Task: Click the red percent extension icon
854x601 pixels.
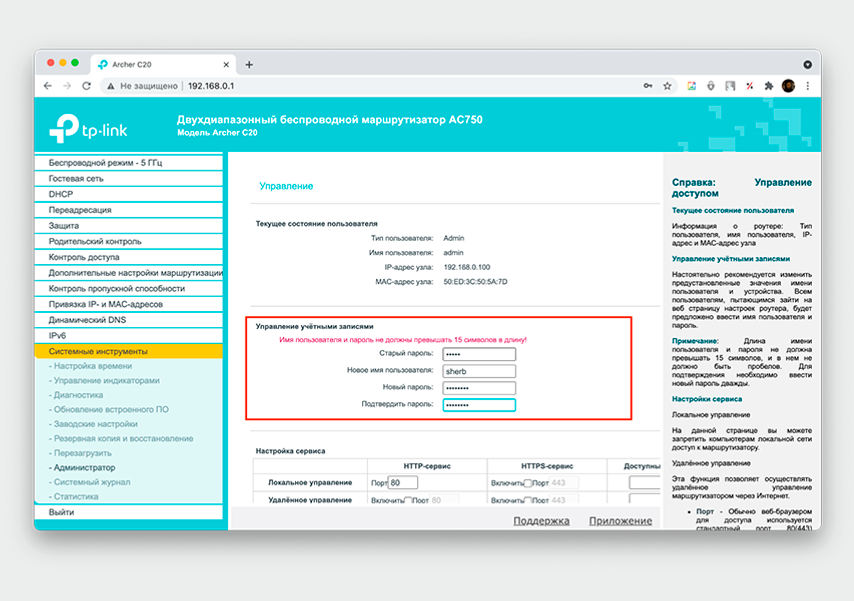Action: (750, 86)
